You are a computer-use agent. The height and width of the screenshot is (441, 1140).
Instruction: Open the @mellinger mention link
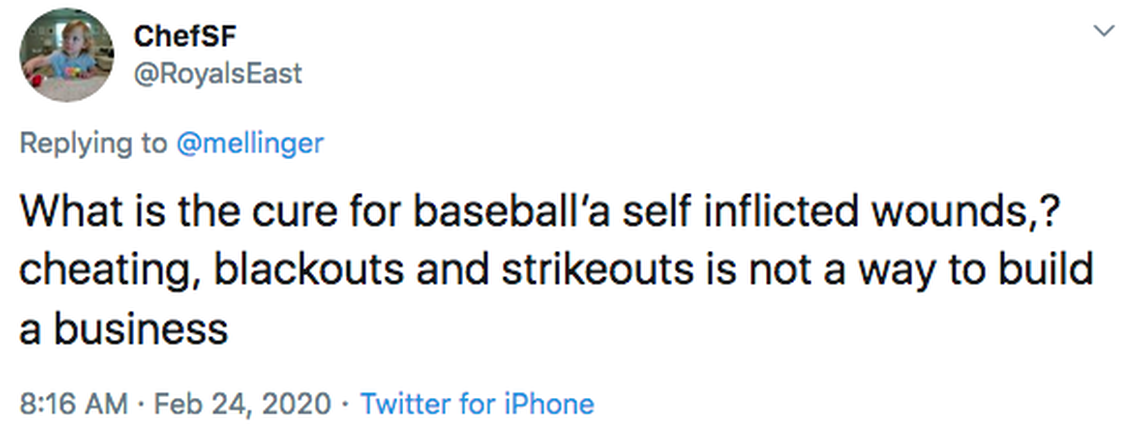click(250, 143)
